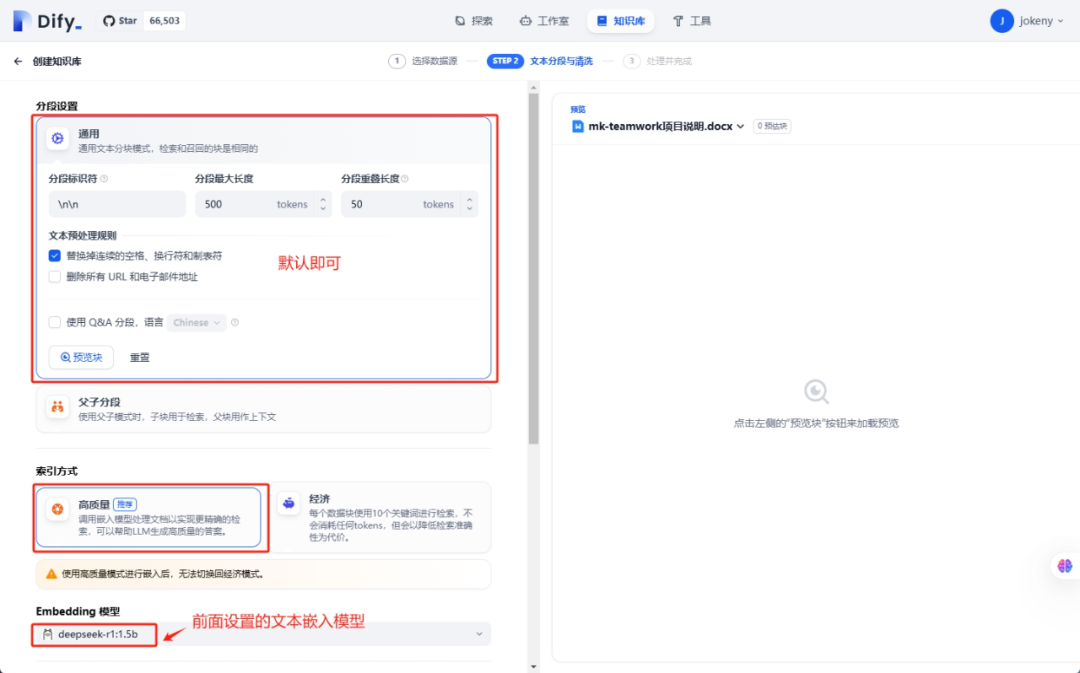Click the Q&A 分段 help icon

tap(235, 322)
